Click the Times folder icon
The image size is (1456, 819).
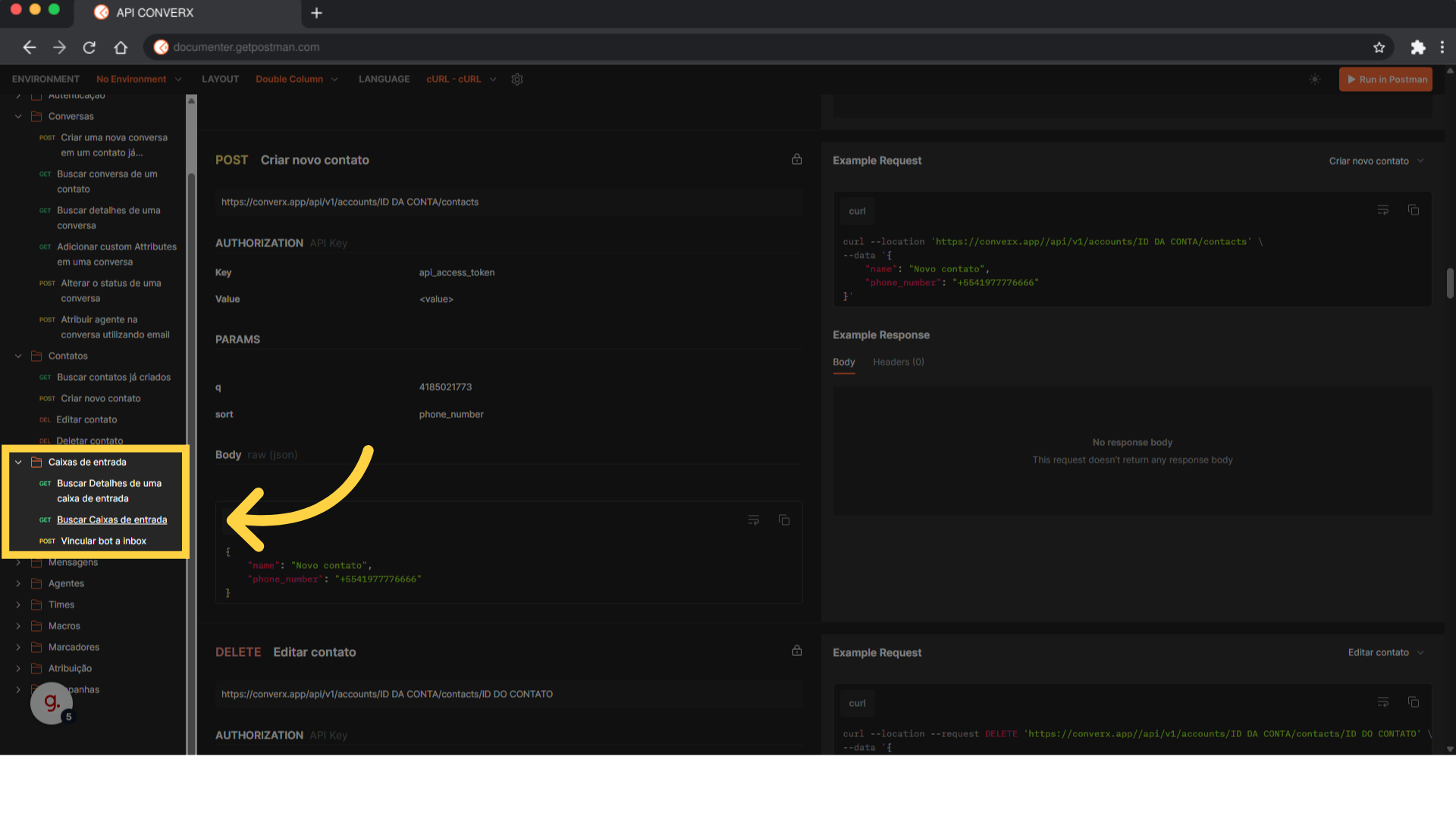[36, 604]
